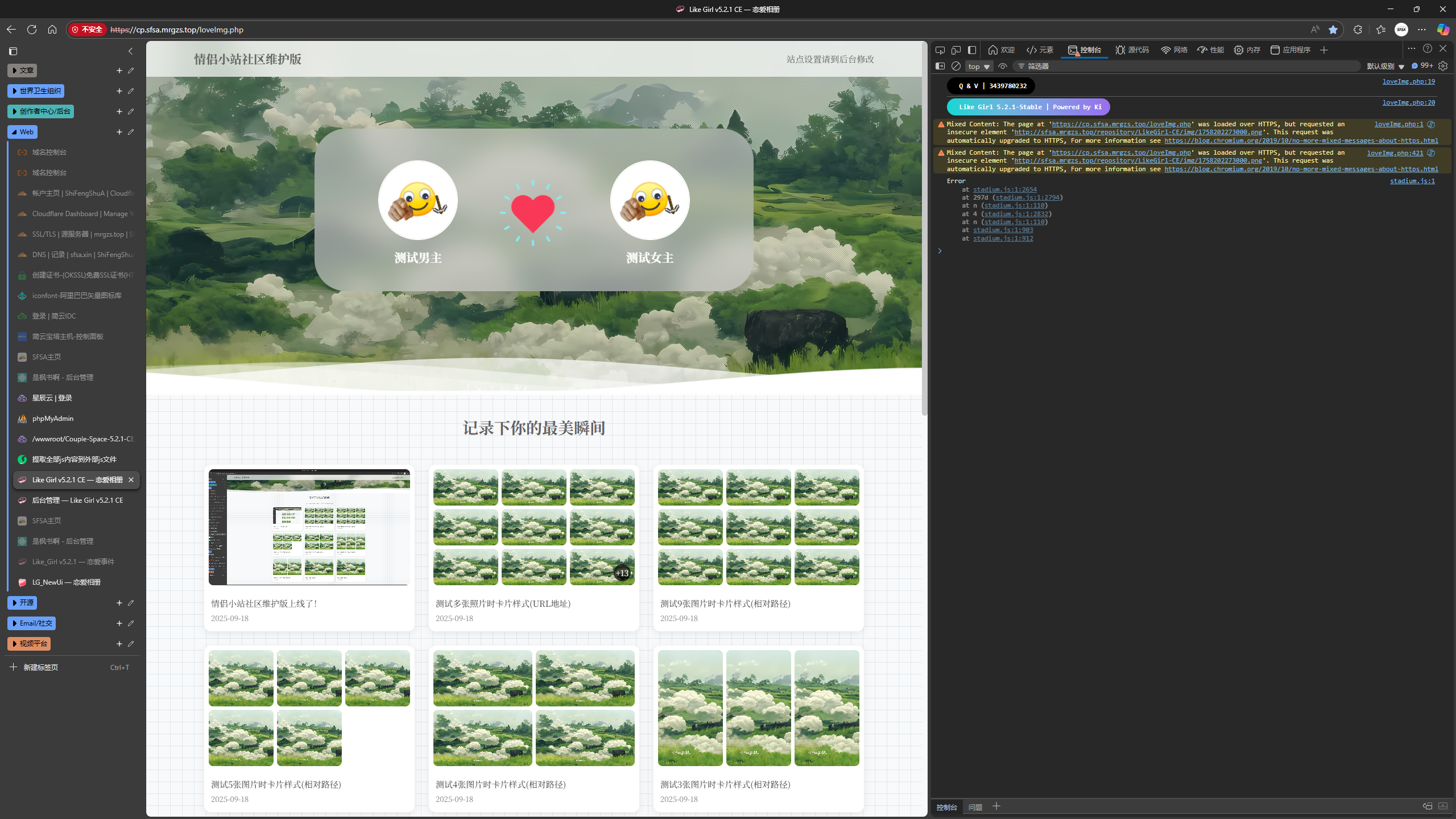Clear the console output

[x=956, y=66]
